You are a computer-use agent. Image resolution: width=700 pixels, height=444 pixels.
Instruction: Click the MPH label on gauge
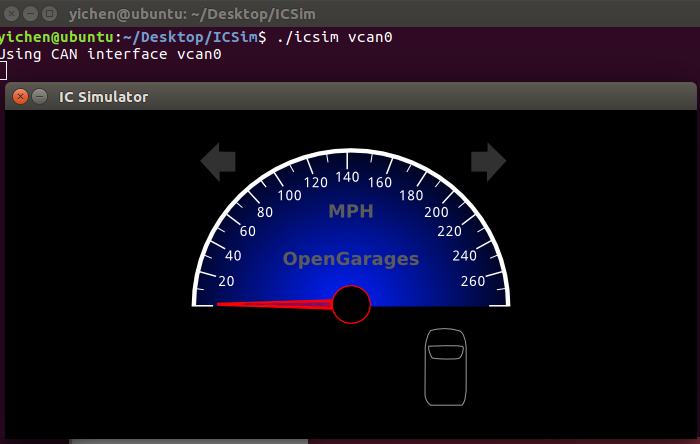(351, 211)
